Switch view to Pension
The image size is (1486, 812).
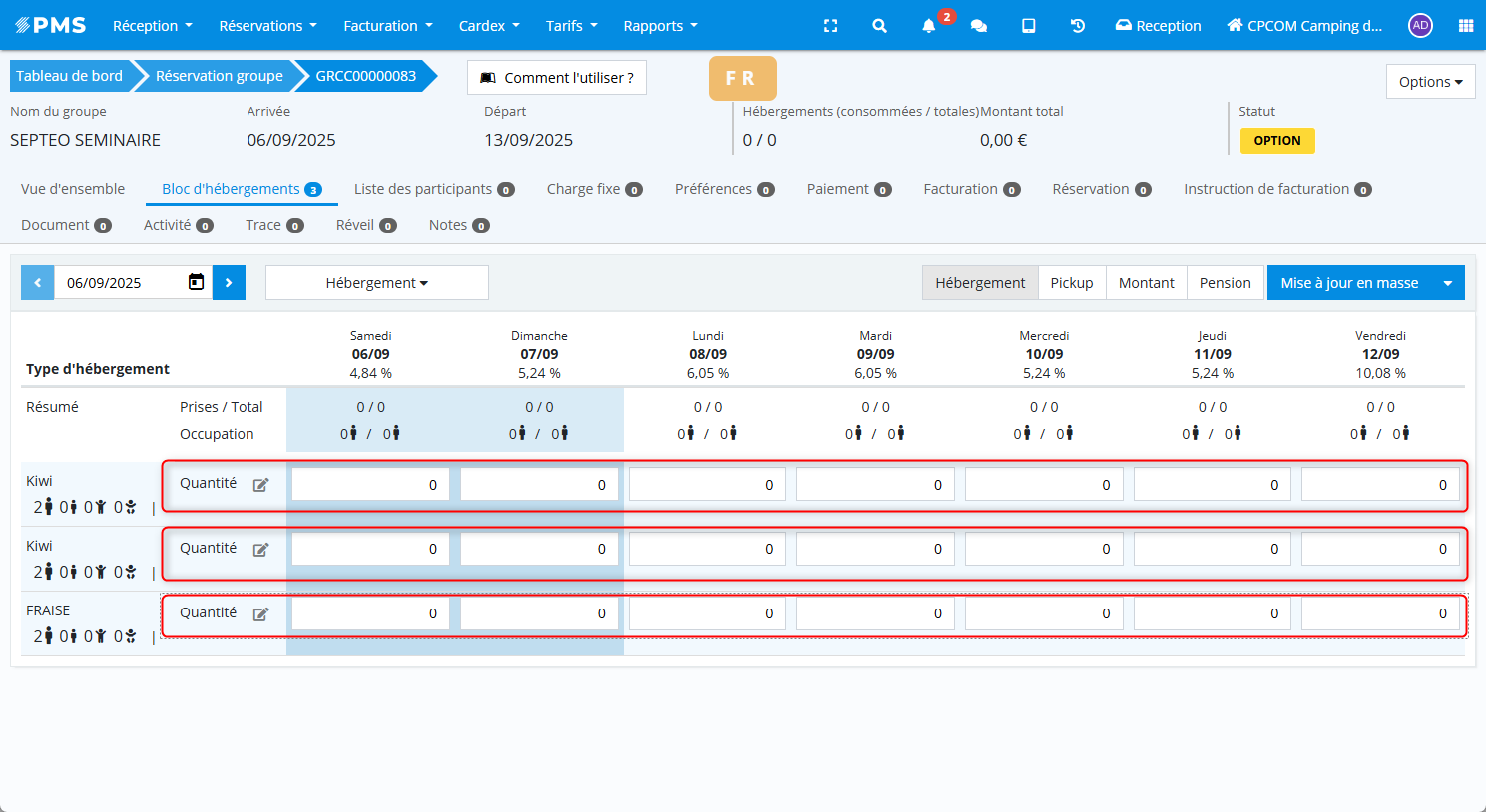click(x=1225, y=283)
